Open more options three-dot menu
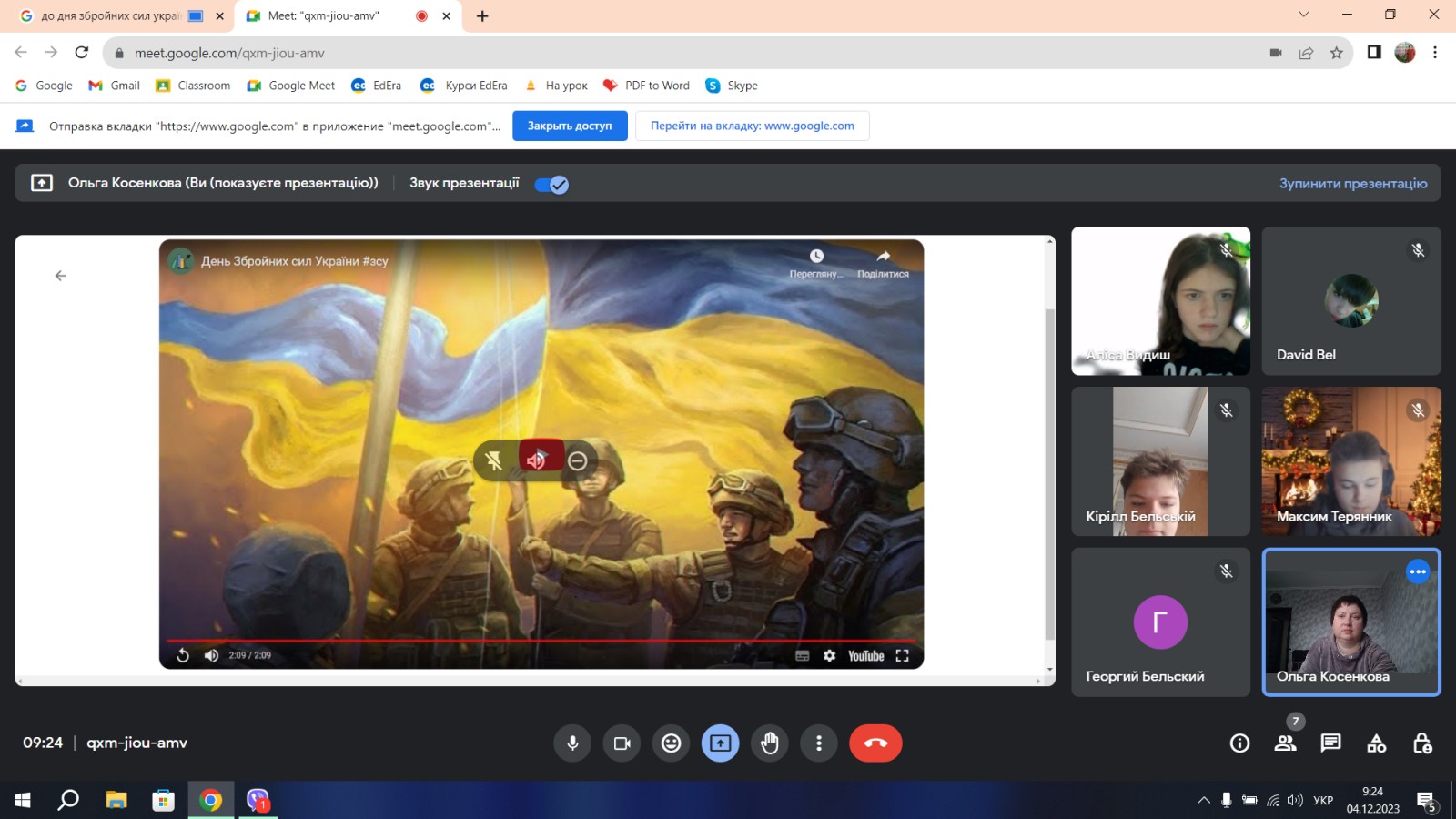Screen dimensions: 1456x819 pyautogui.click(x=819, y=743)
